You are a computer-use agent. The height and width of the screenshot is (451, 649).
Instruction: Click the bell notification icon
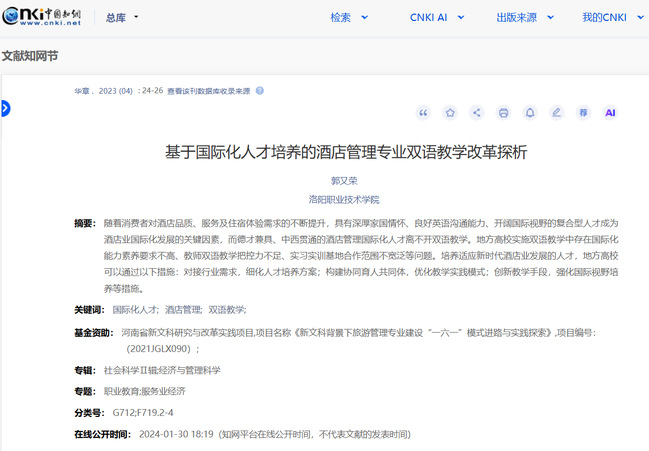[530, 113]
